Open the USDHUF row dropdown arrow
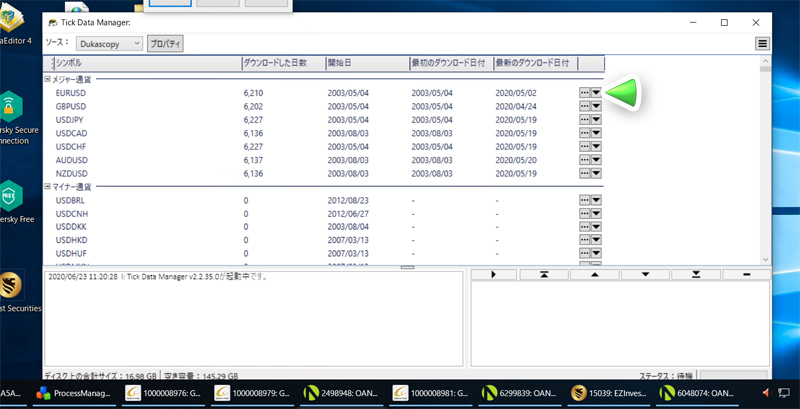 pos(596,253)
